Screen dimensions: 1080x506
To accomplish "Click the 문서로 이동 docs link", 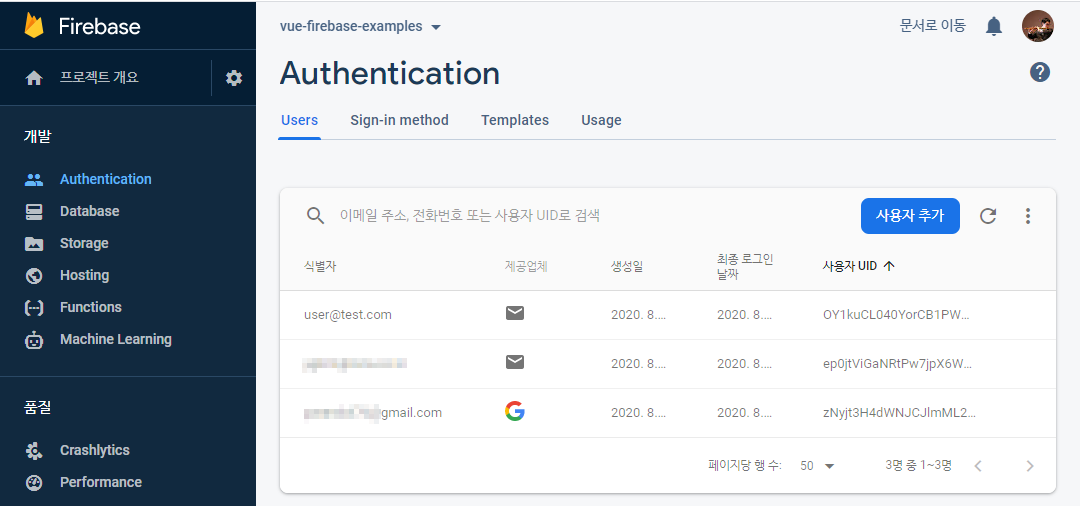I will coord(933,26).
